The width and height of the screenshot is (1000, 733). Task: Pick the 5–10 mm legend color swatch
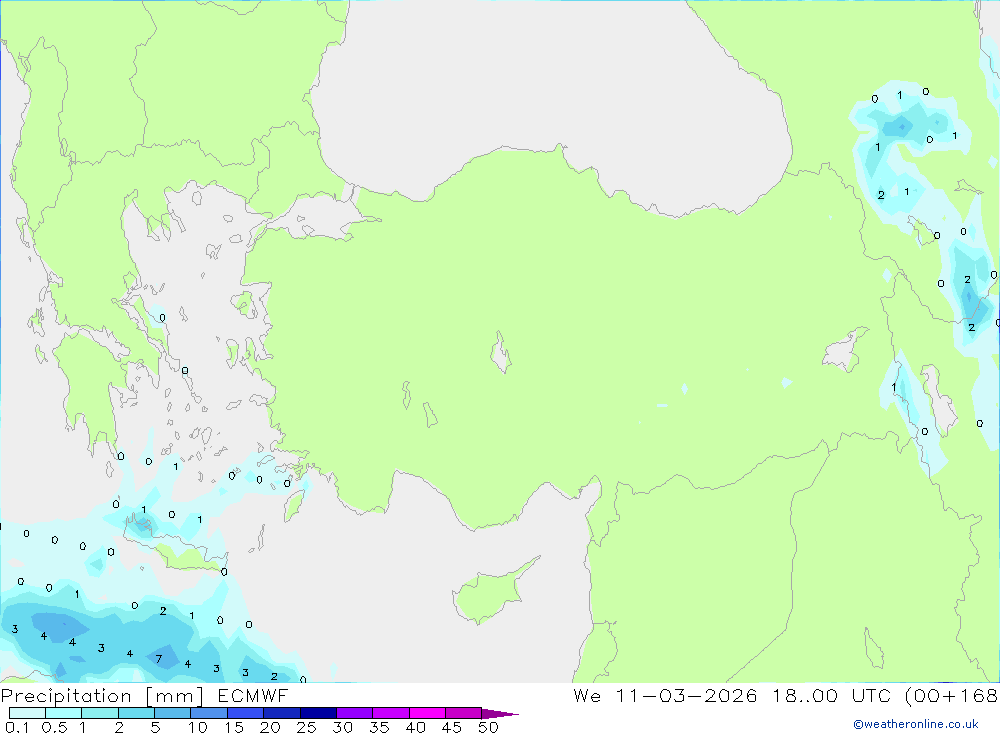[172, 713]
